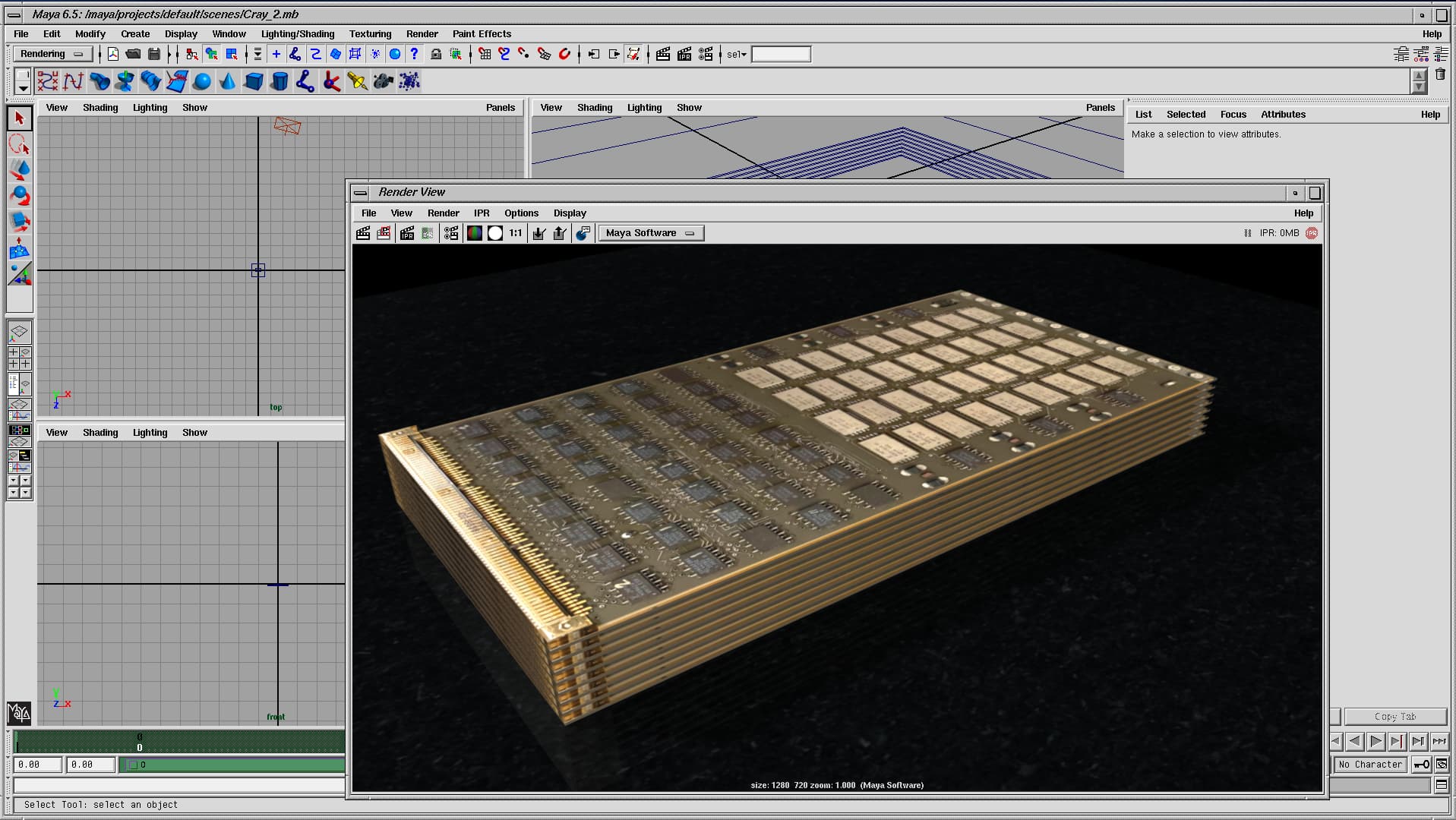Click the 1:1 real size button
This screenshot has height=820, width=1456.
pos(516,233)
